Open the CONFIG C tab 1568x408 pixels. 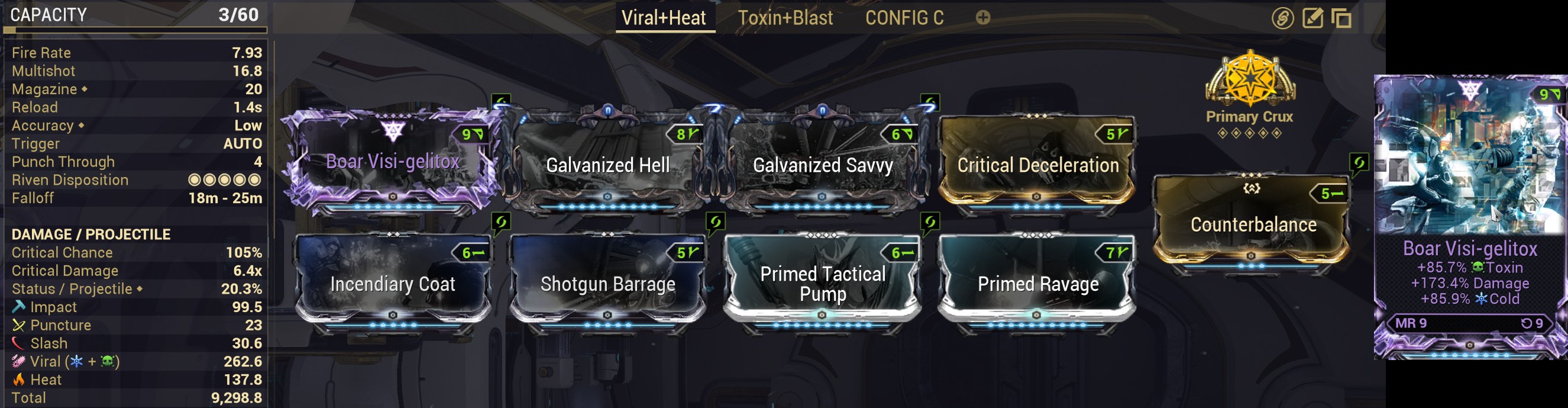tap(904, 18)
